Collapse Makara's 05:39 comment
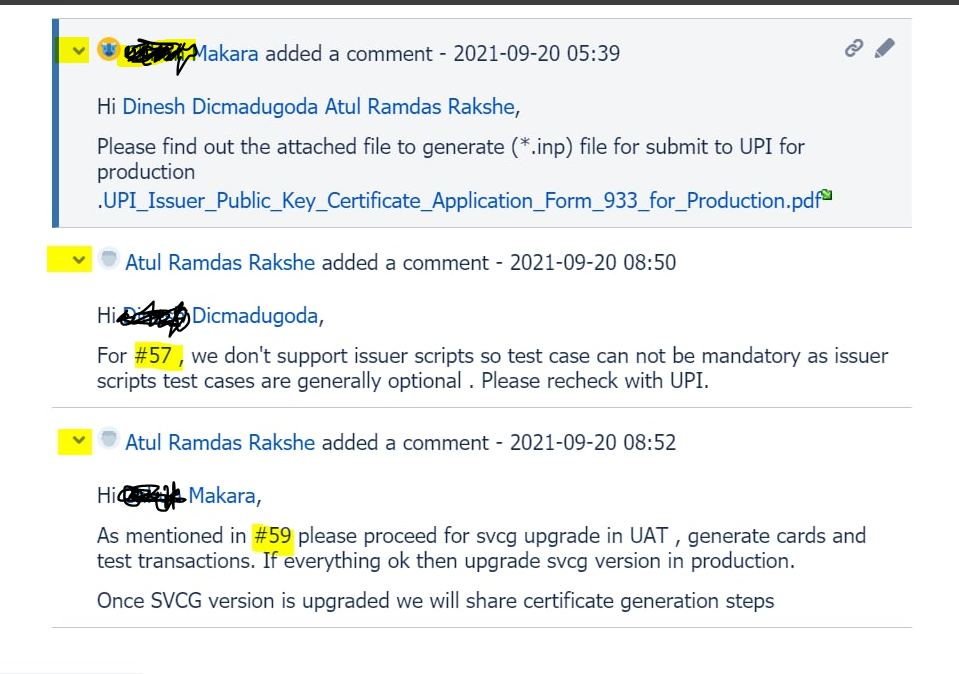Image resolution: width=959 pixels, height=674 pixels. pyautogui.click(x=77, y=47)
